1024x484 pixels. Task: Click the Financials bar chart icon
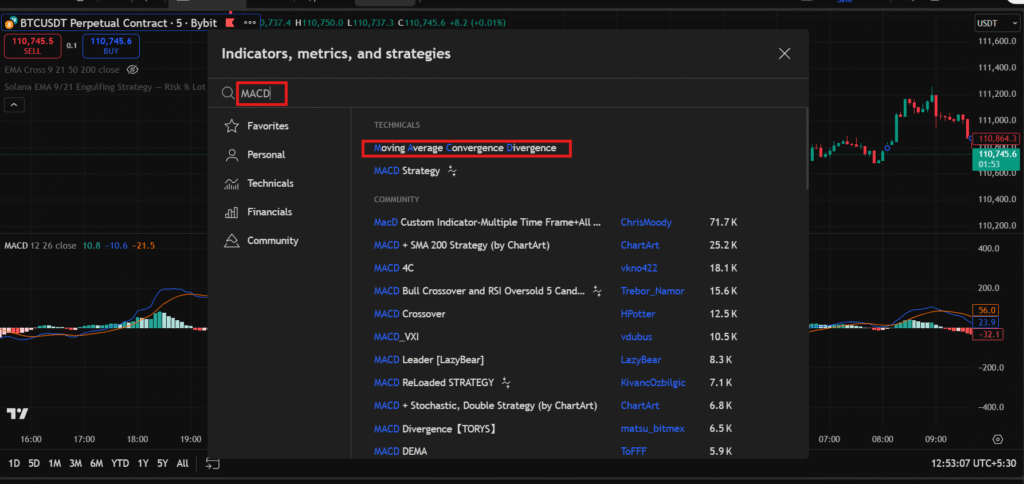click(232, 212)
